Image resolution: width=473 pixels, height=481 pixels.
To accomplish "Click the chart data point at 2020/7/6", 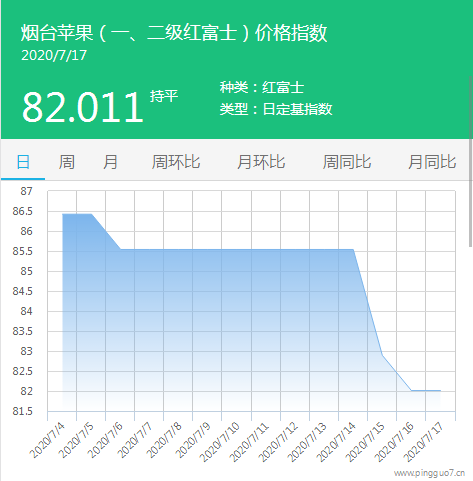I will (x=120, y=249).
